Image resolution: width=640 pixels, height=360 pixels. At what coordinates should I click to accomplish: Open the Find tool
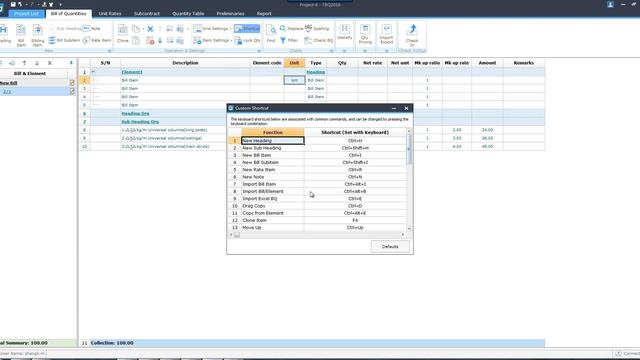(271, 34)
